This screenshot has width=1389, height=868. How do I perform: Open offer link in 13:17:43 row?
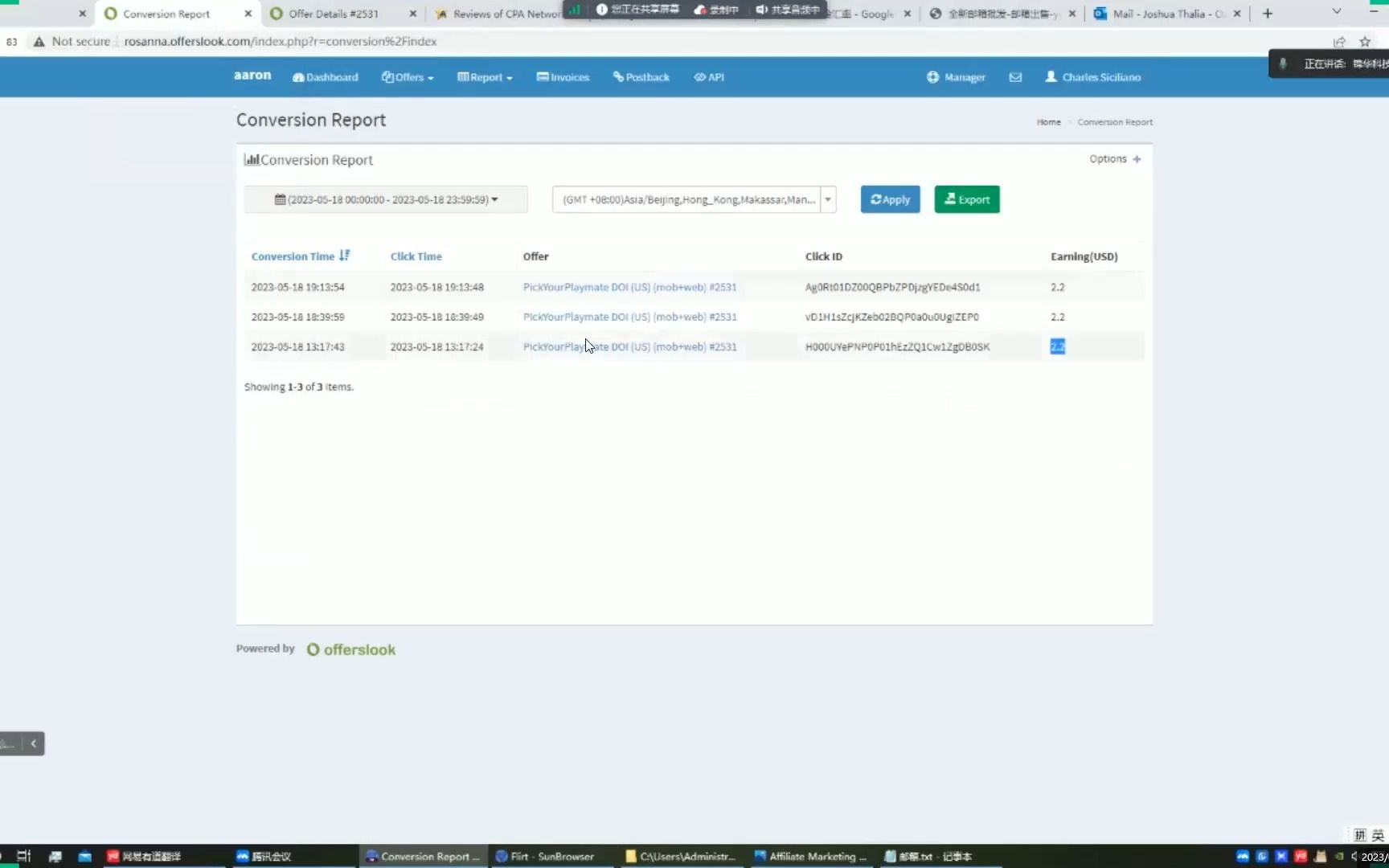[629, 346]
